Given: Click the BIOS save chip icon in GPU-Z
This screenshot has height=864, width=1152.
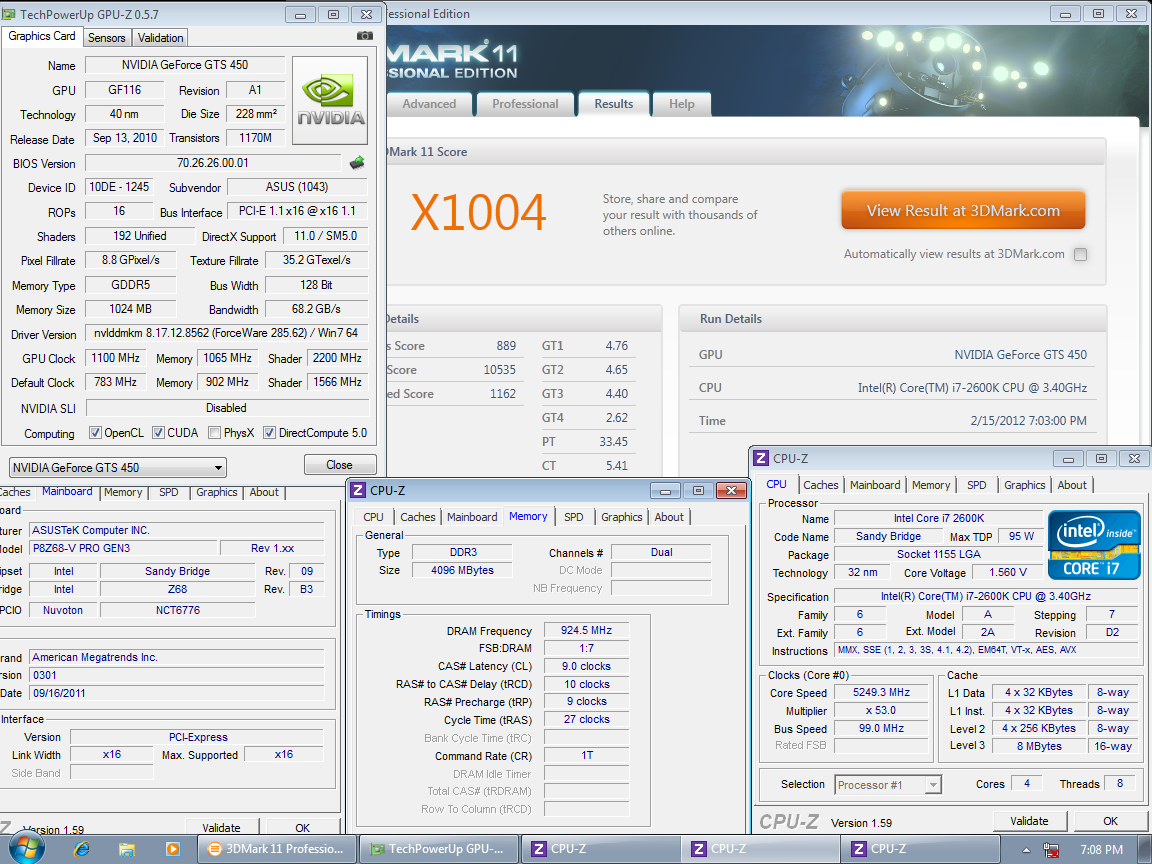Looking at the screenshot, I should coord(357,163).
